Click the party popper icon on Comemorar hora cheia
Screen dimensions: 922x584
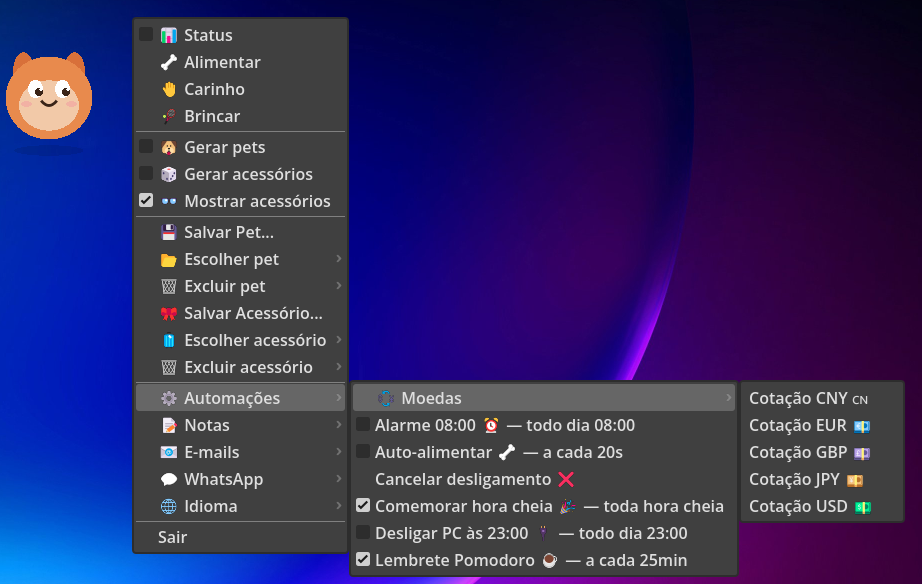(x=567, y=506)
